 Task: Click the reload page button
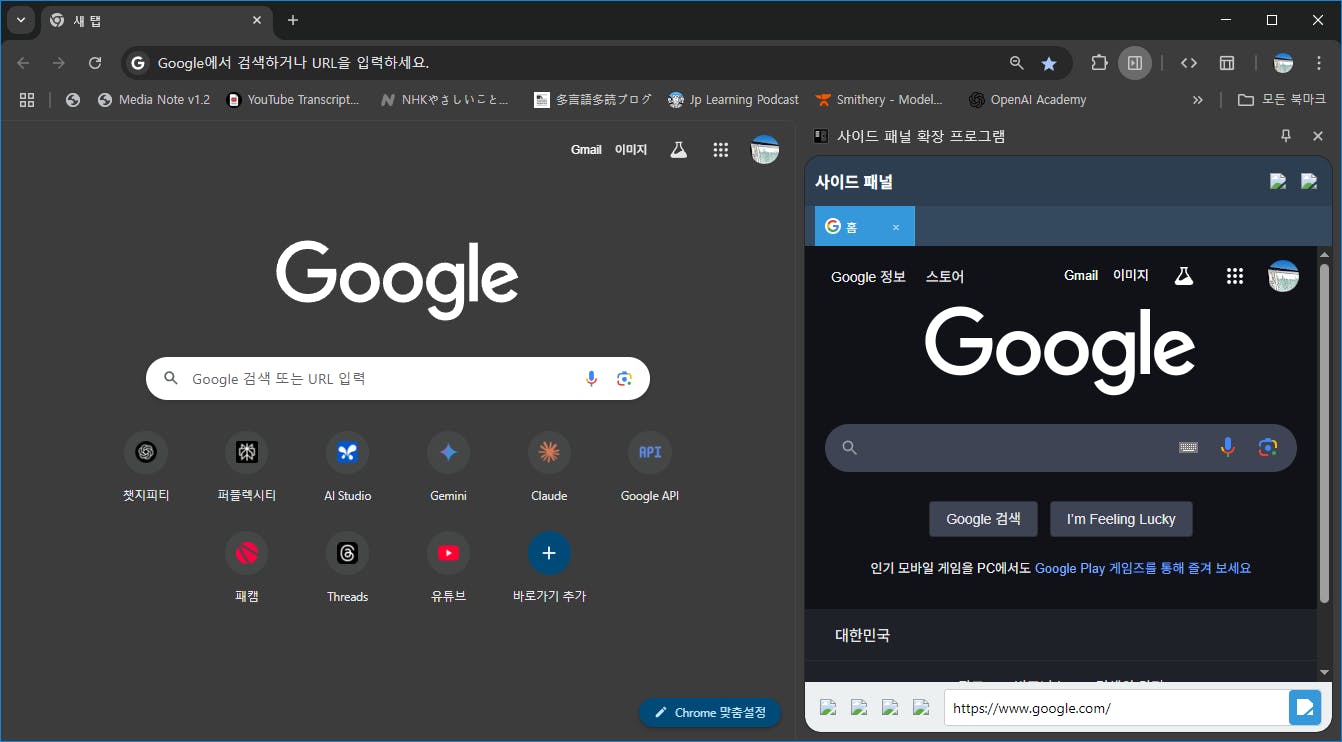tap(95, 63)
